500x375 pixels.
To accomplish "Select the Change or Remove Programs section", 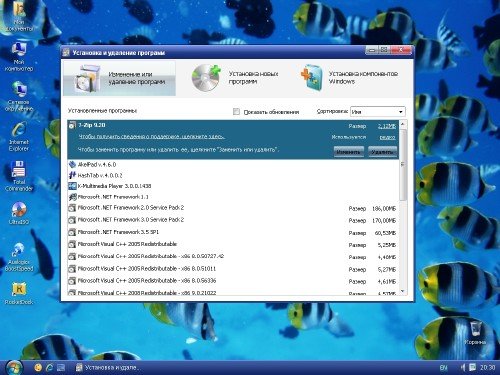I will [119, 78].
